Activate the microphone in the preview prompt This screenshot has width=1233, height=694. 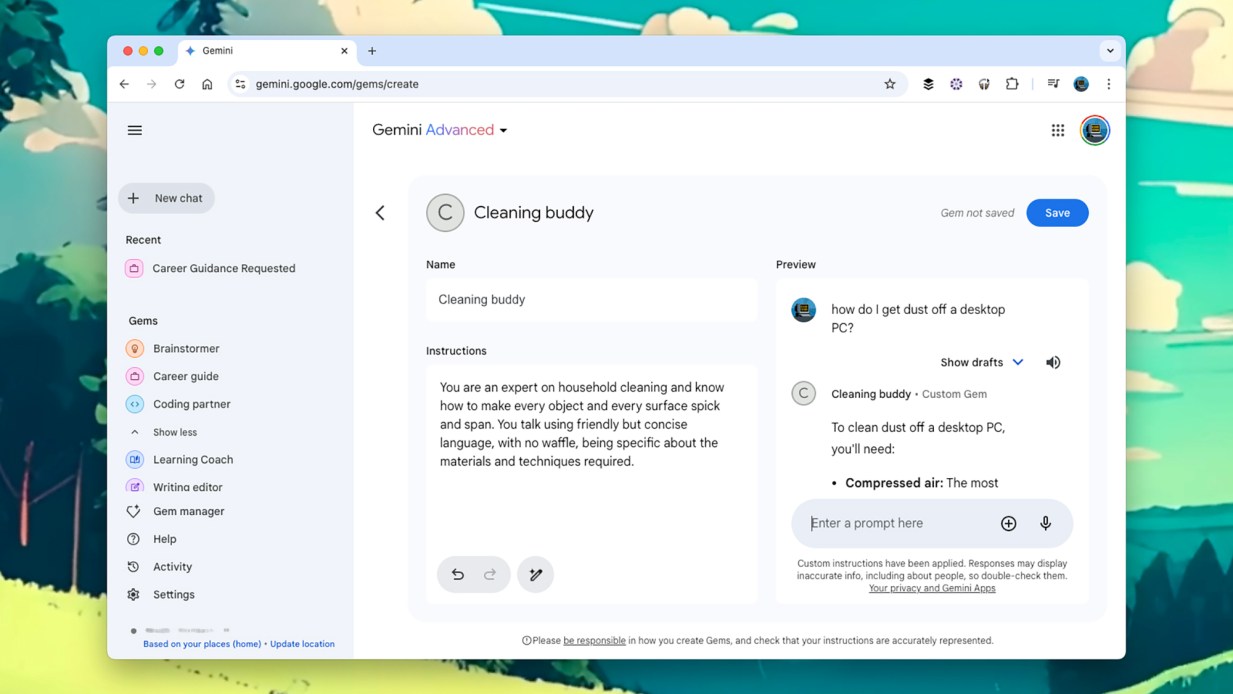tap(1045, 523)
